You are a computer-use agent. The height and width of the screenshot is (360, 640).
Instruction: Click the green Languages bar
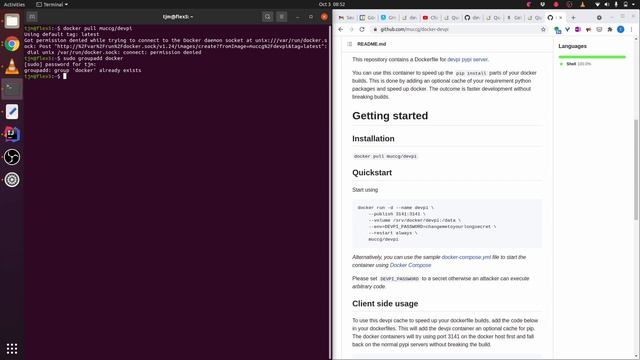[x=592, y=57]
